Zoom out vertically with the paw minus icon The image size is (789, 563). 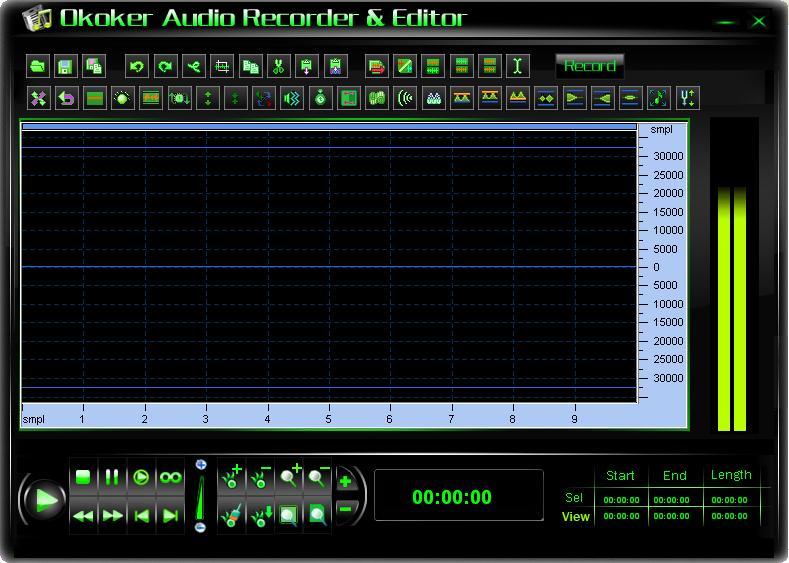261,477
